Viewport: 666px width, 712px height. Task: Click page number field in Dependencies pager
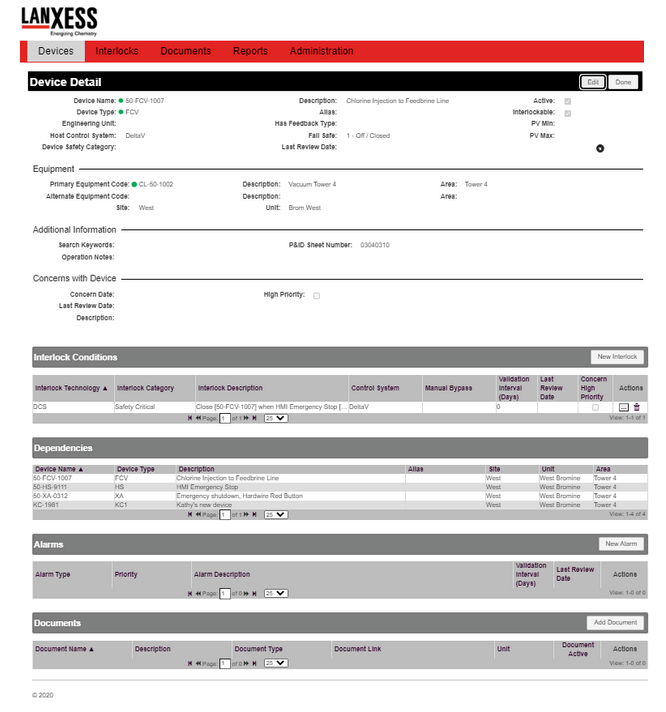pyautogui.click(x=225, y=514)
